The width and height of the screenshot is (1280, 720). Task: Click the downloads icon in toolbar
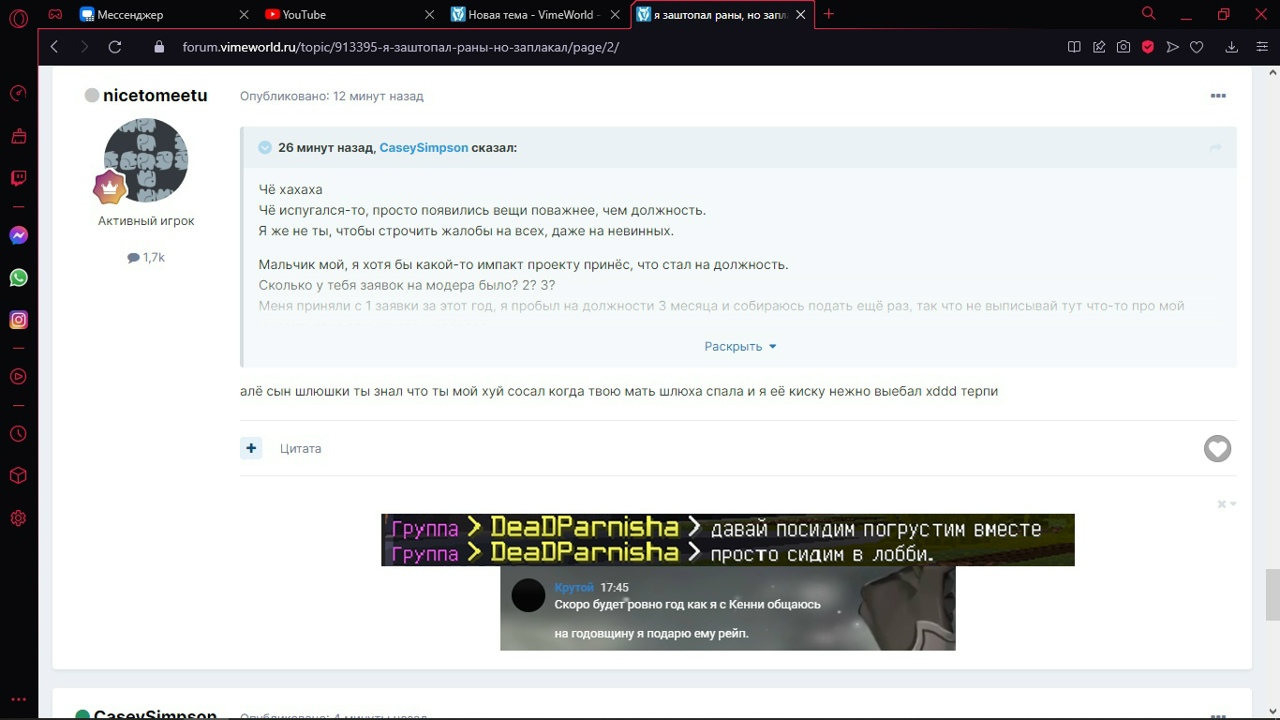(x=1232, y=47)
